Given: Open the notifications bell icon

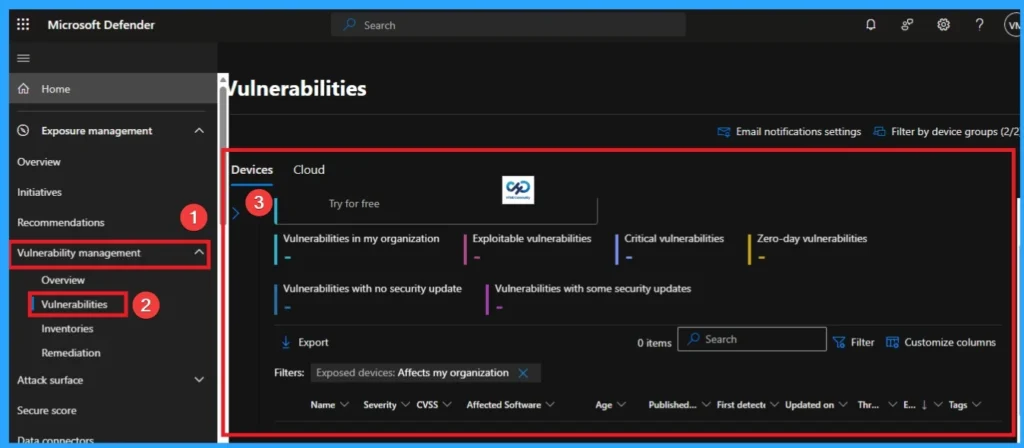Looking at the screenshot, I should pyautogui.click(x=871, y=25).
